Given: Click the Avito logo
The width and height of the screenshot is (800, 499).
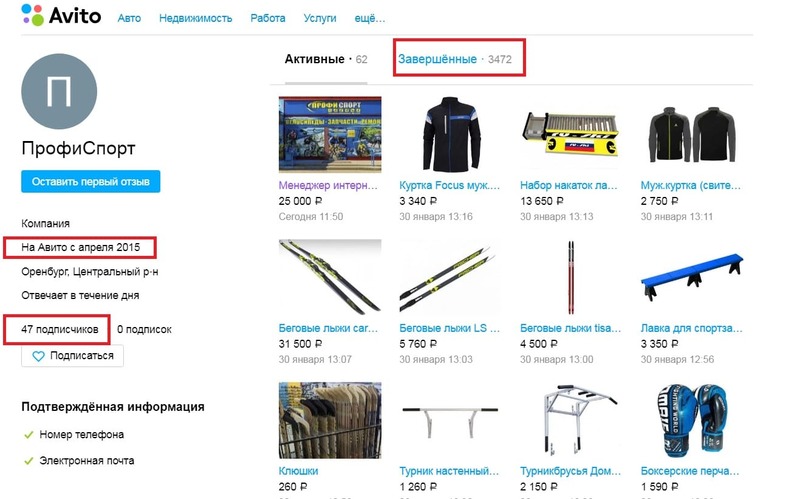Looking at the screenshot, I should [61, 15].
